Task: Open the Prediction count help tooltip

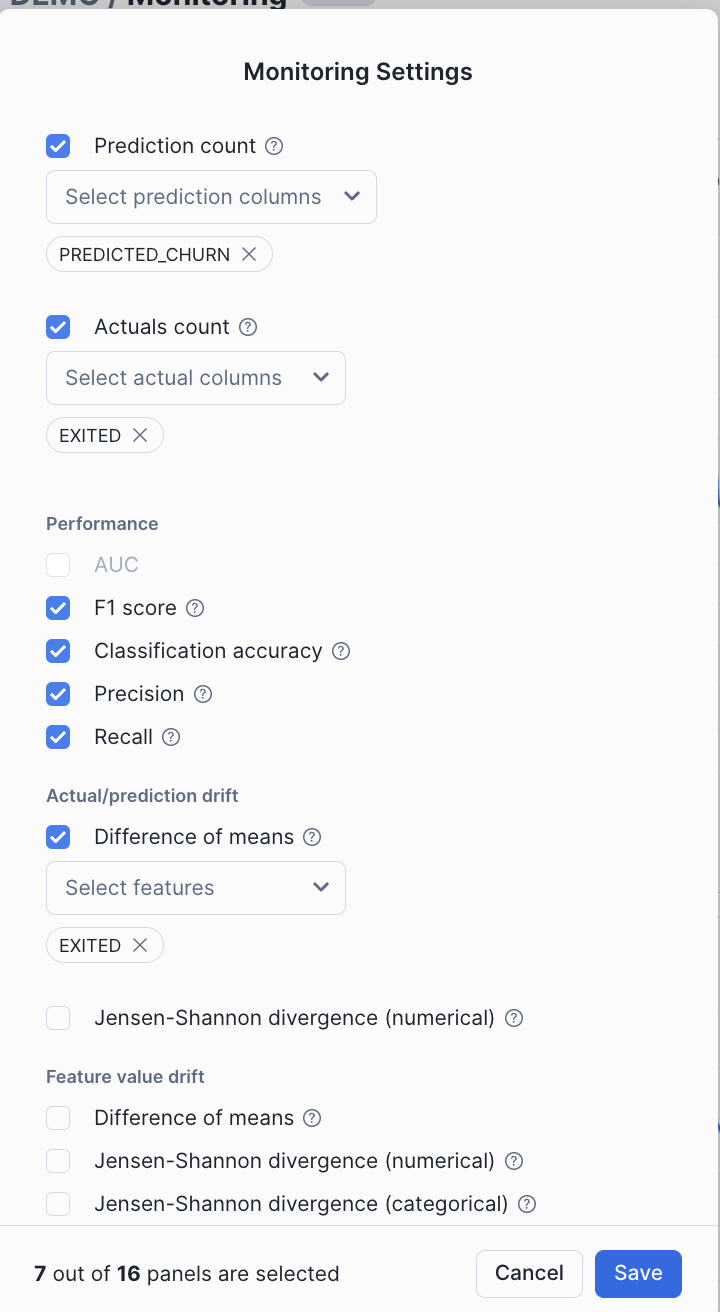Action: coord(274,146)
